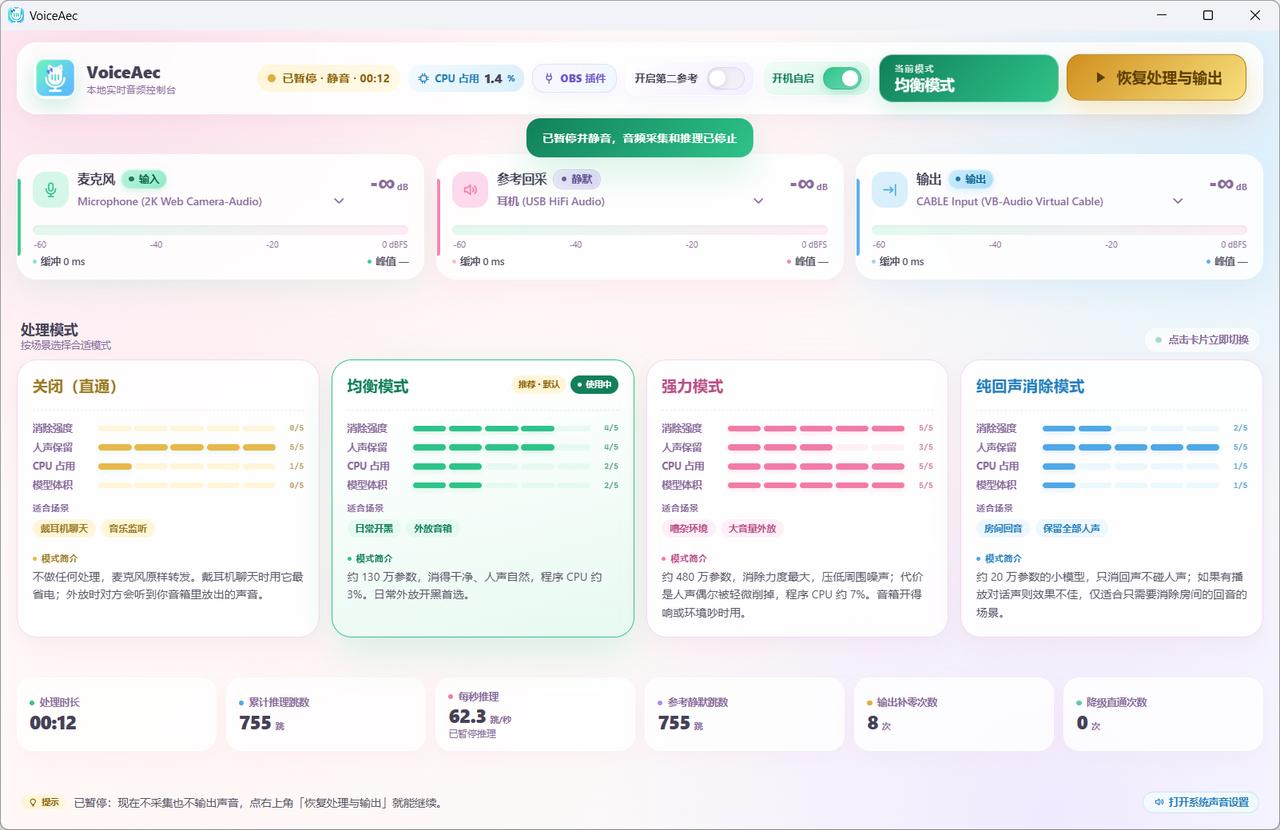The image size is (1280, 830).
Task: Click the 累计推理跳数 755 stat card
Action: [x=326, y=714]
